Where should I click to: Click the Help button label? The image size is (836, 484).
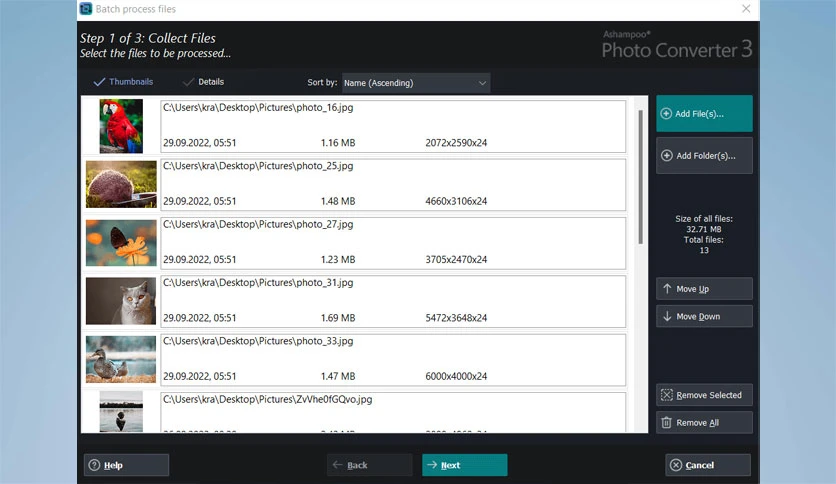tap(113, 465)
